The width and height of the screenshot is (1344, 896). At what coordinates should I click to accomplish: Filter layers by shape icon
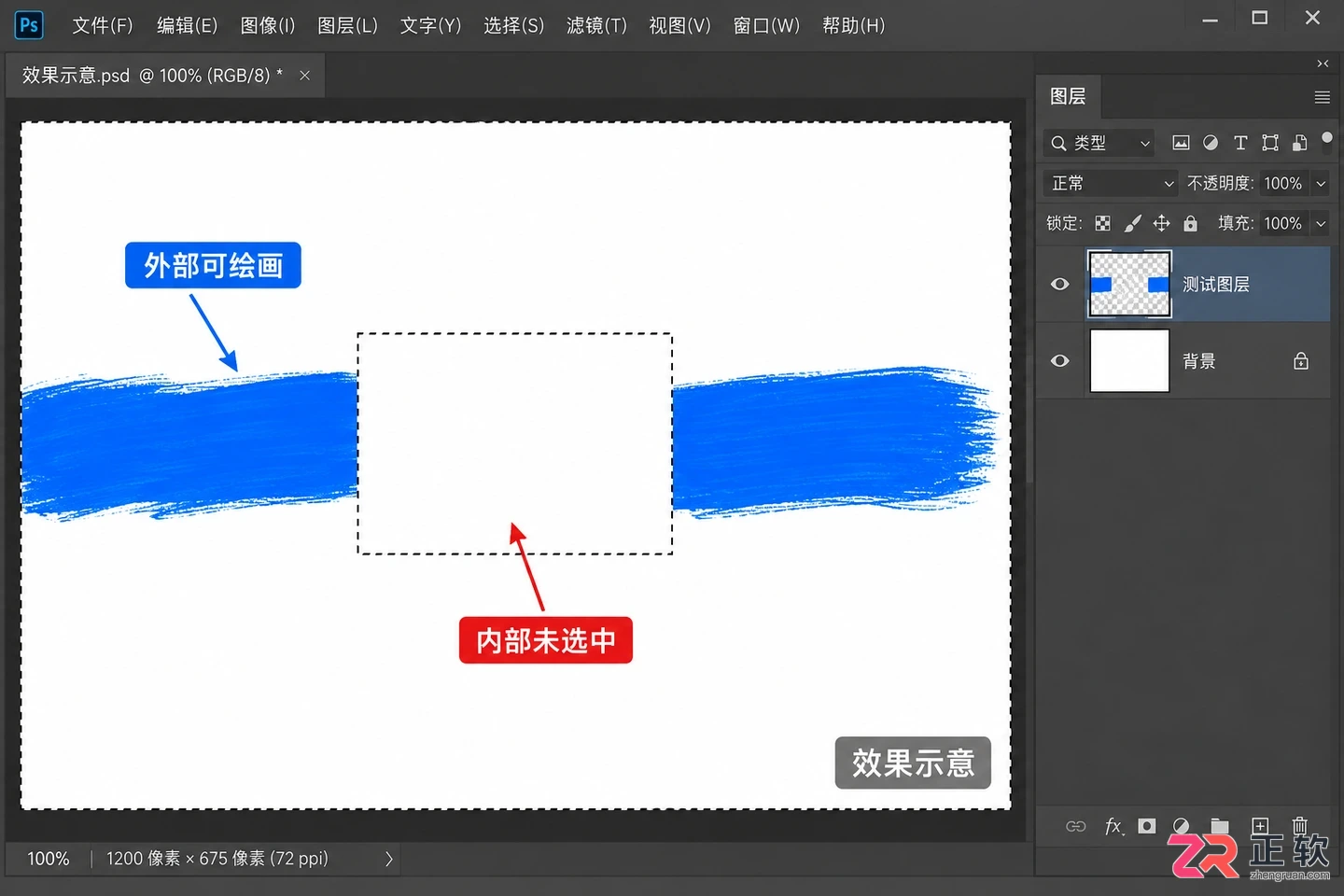1270,143
